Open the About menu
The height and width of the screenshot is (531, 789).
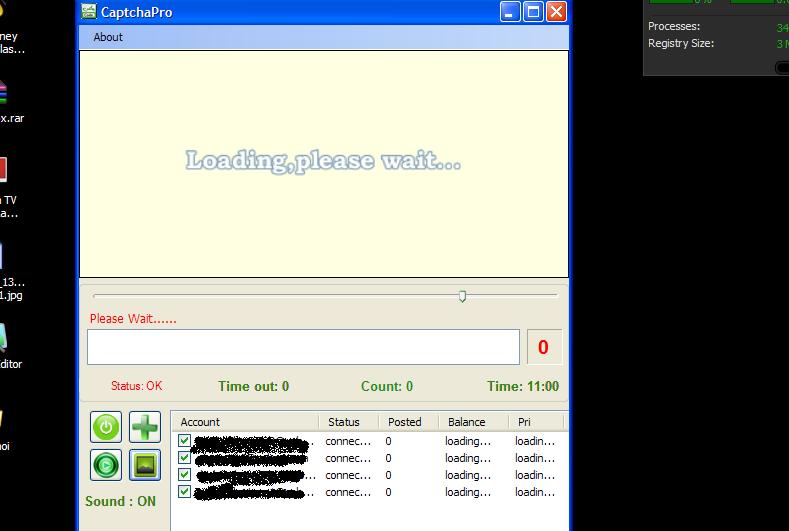tap(108, 37)
